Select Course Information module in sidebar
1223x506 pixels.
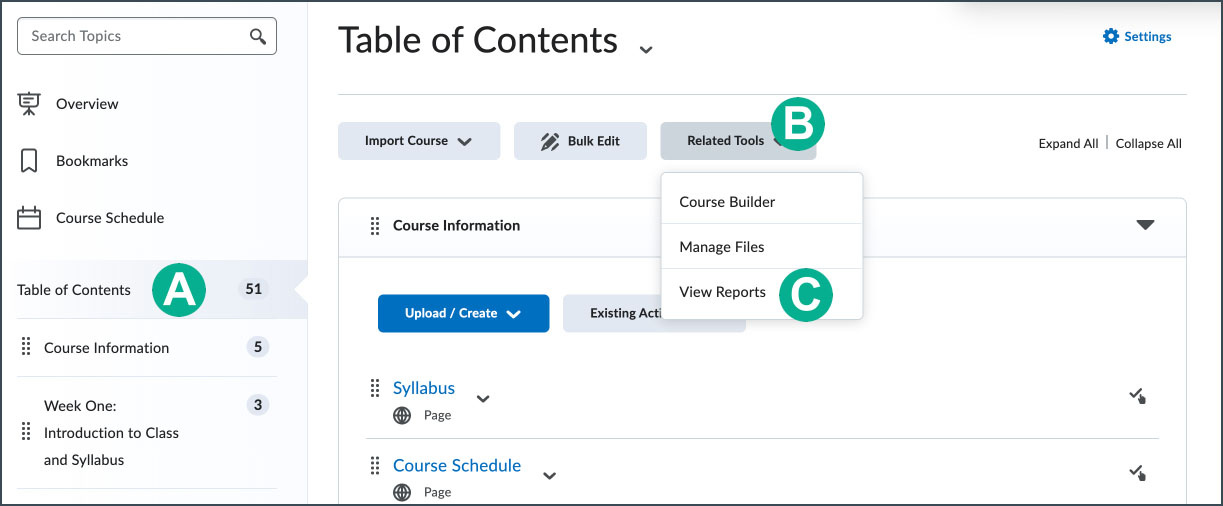(107, 348)
